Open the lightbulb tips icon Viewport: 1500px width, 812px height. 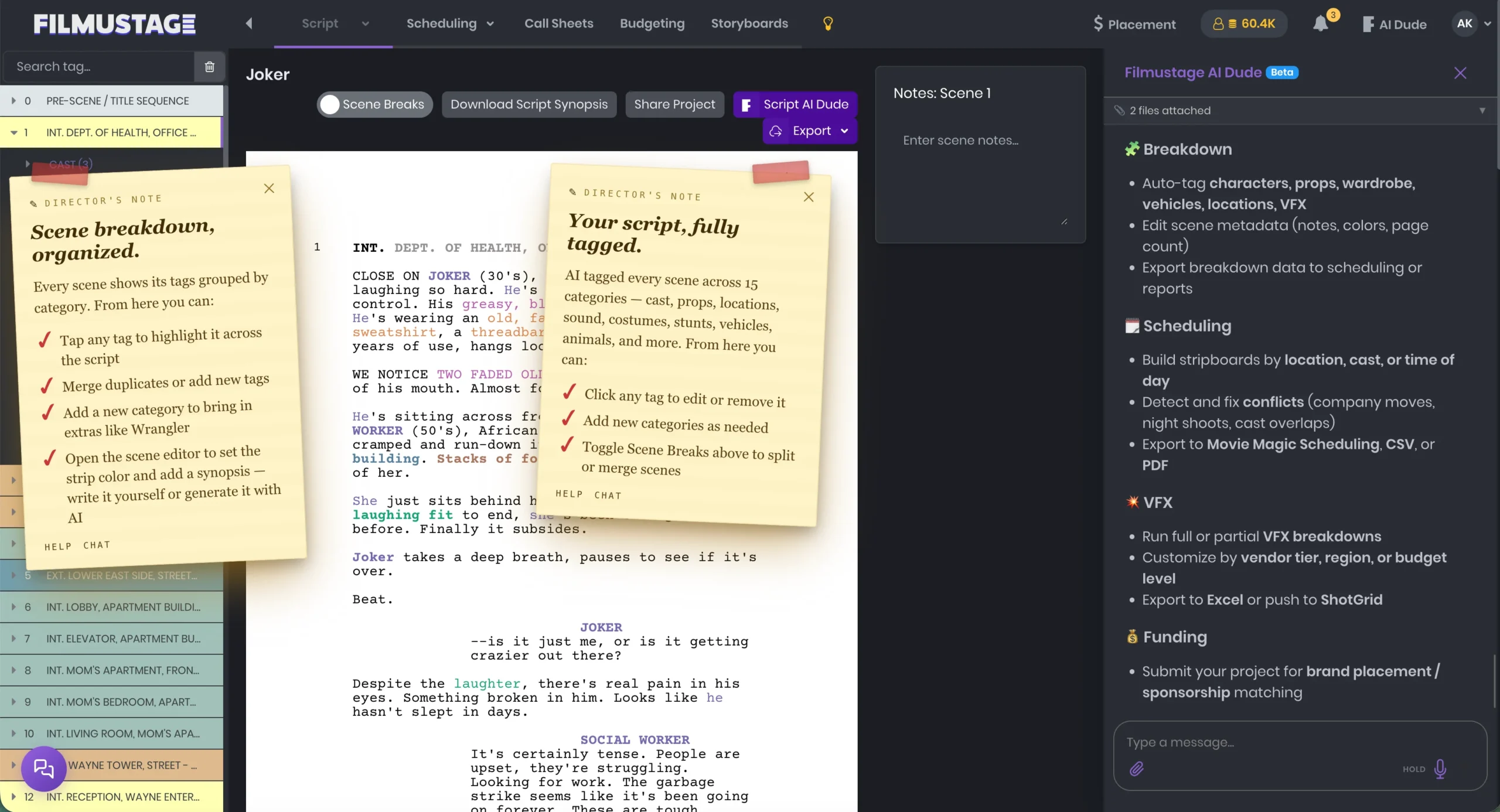point(828,23)
